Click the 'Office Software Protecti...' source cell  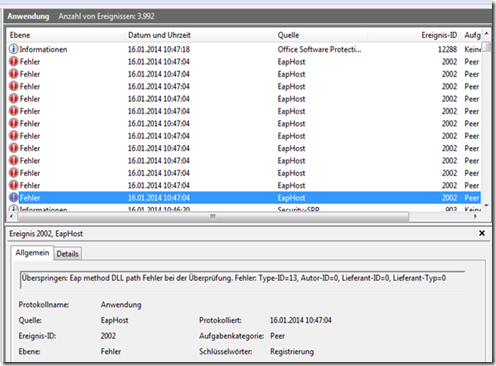coord(319,49)
